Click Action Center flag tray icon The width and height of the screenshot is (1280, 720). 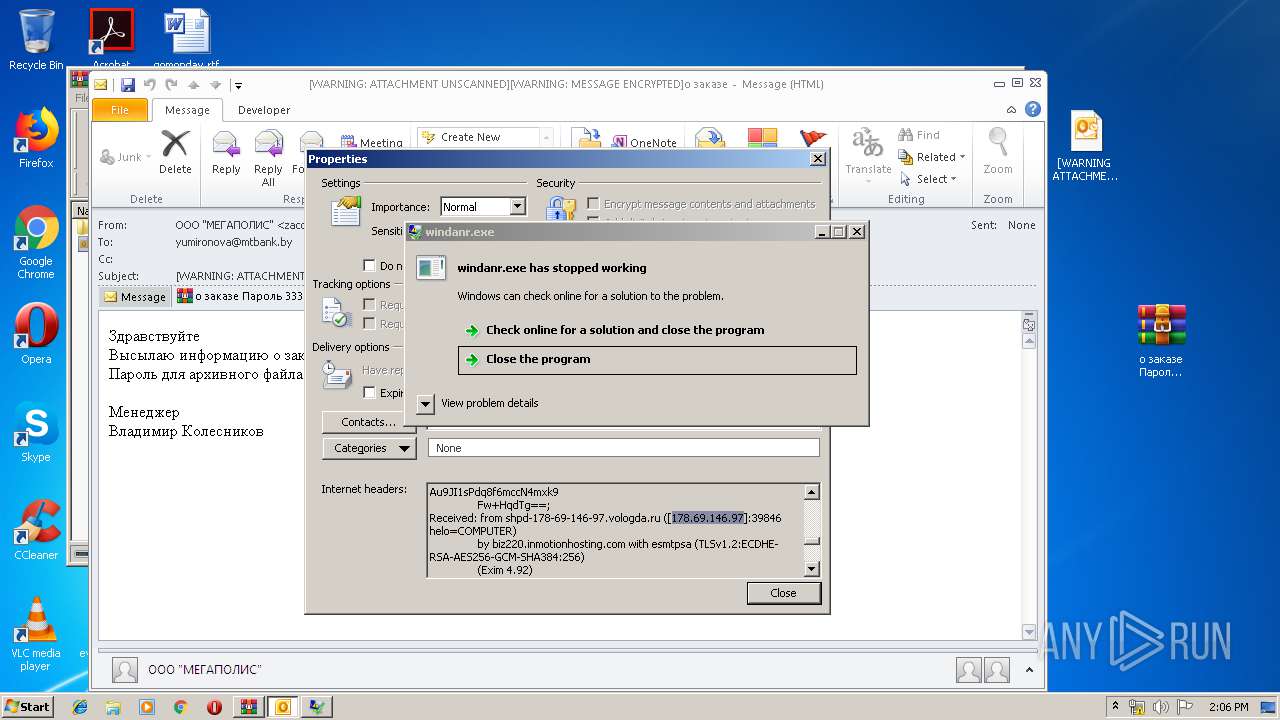1187,707
